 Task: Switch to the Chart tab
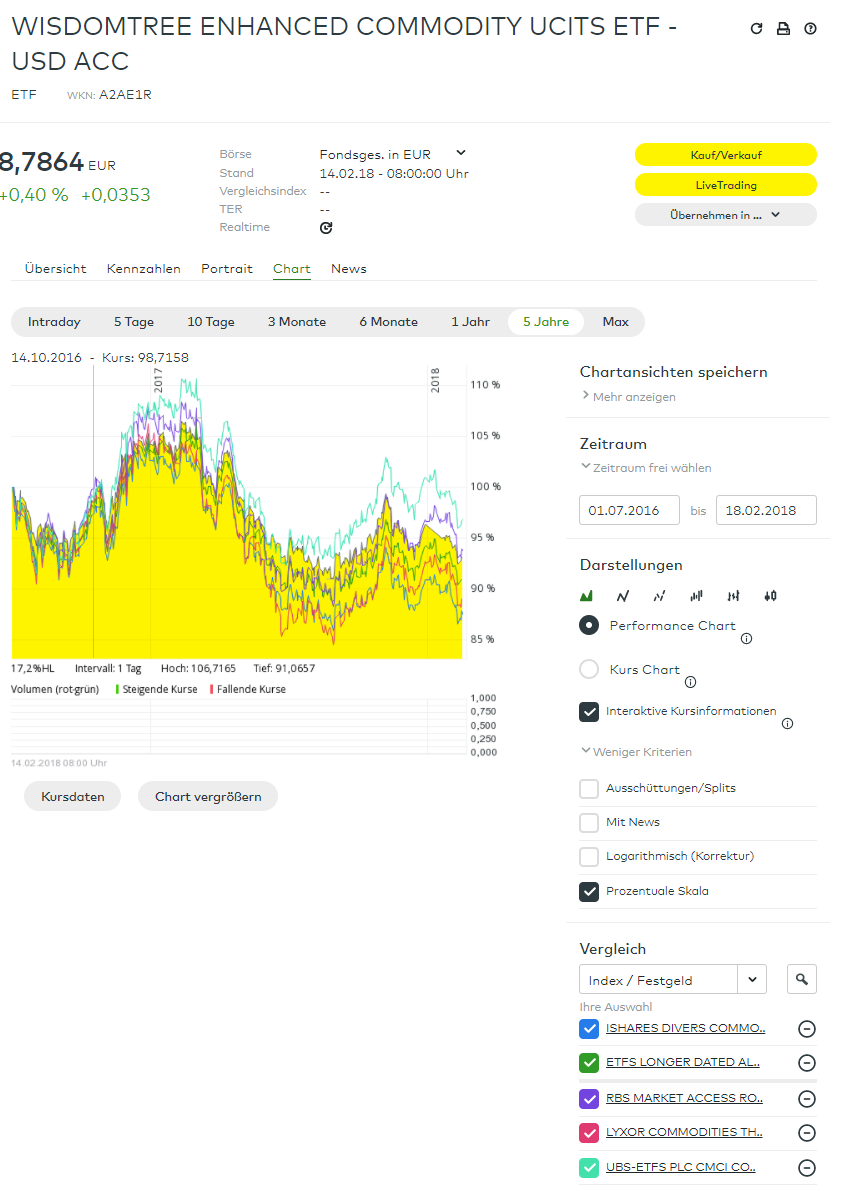[x=292, y=269]
